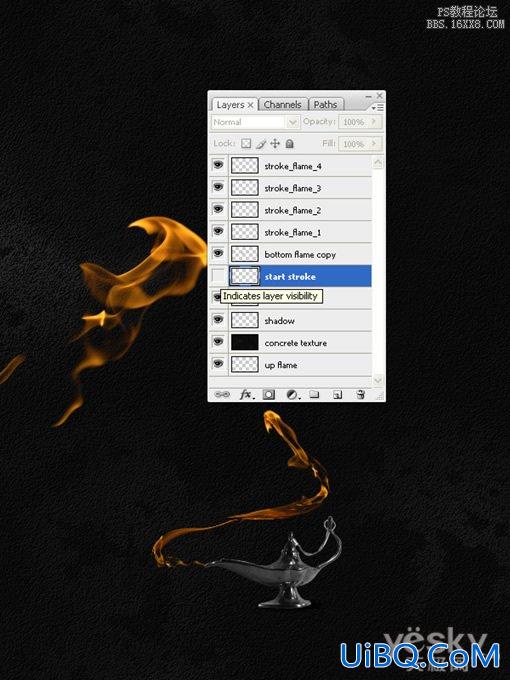Hide the up flame layer
This screenshot has height=680, width=510.
pos(218,364)
